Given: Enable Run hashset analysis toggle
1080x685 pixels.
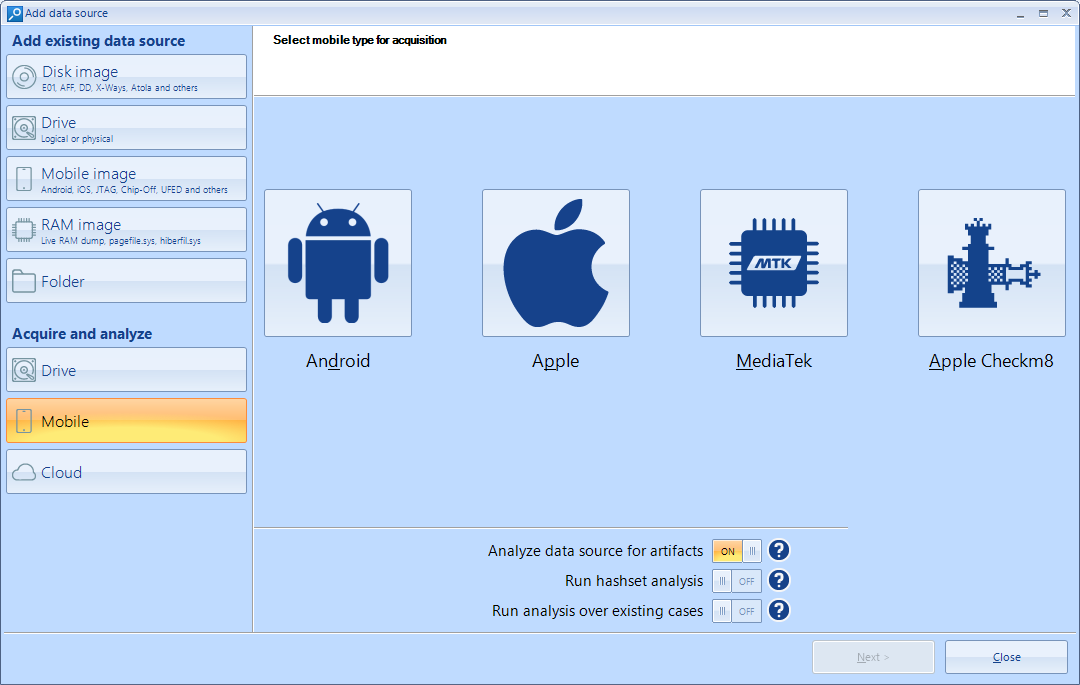Looking at the screenshot, I should 737,581.
